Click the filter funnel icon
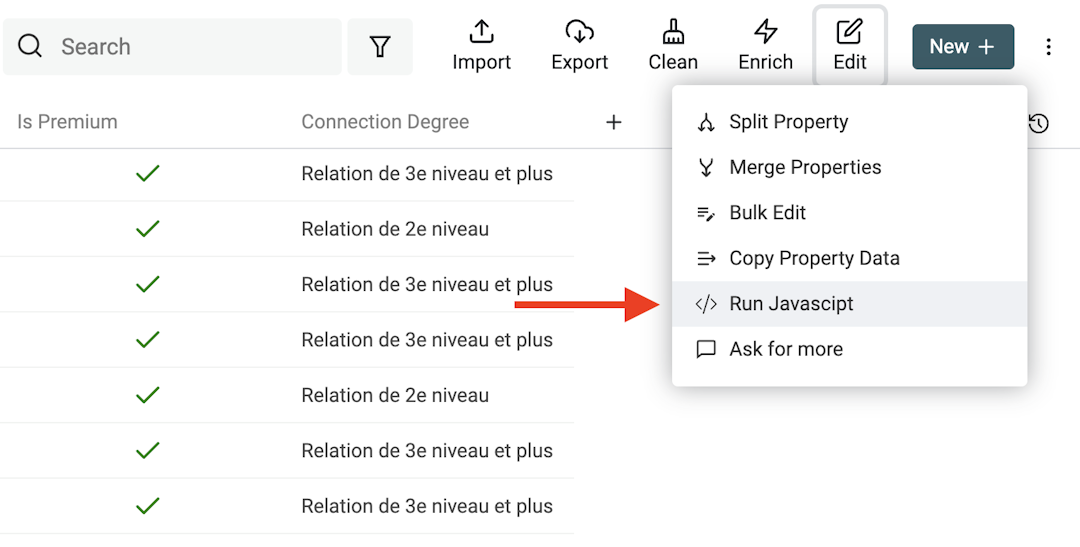 (x=380, y=47)
